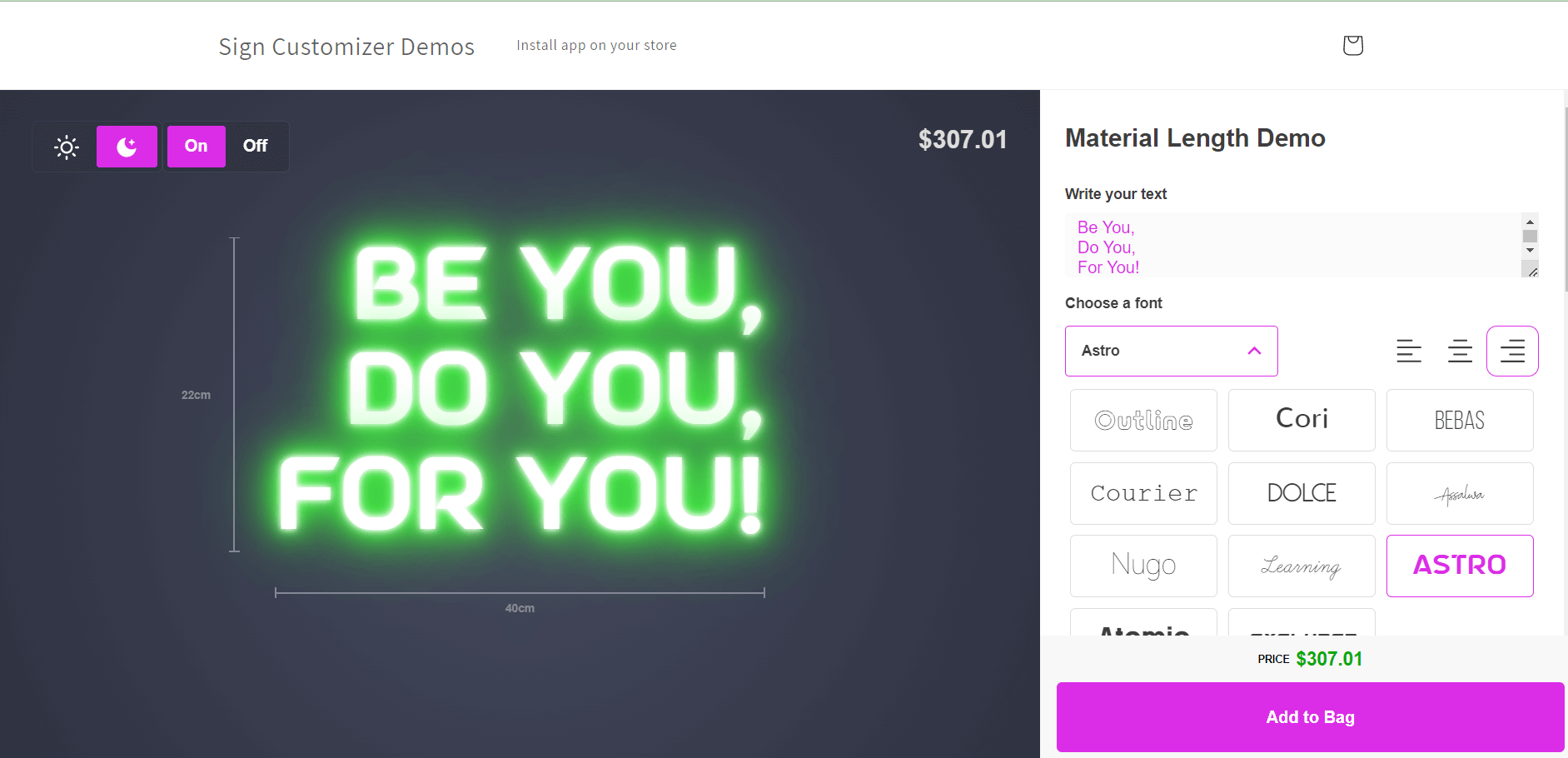Viewport: 1568px width, 758px height.
Task: Align text to the right
Action: [x=1511, y=352]
